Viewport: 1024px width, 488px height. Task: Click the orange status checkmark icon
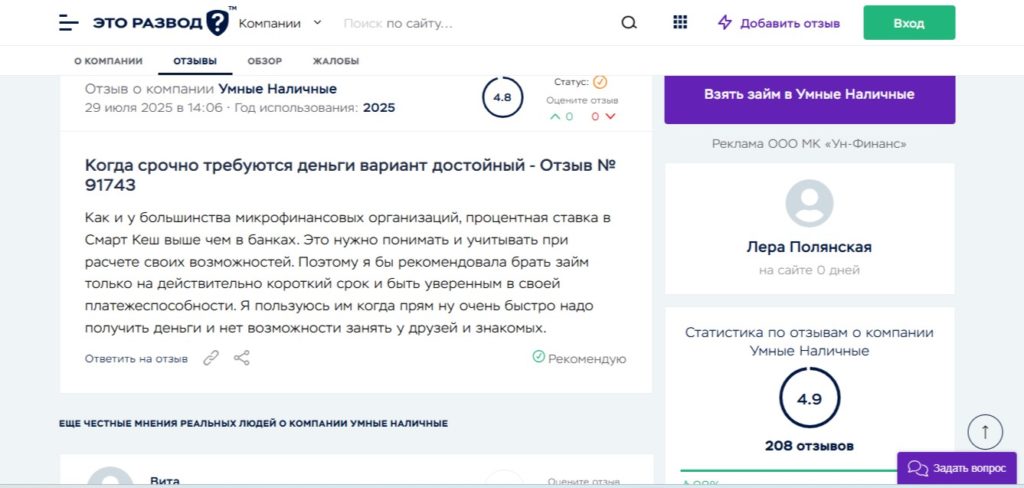pyautogui.click(x=600, y=82)
